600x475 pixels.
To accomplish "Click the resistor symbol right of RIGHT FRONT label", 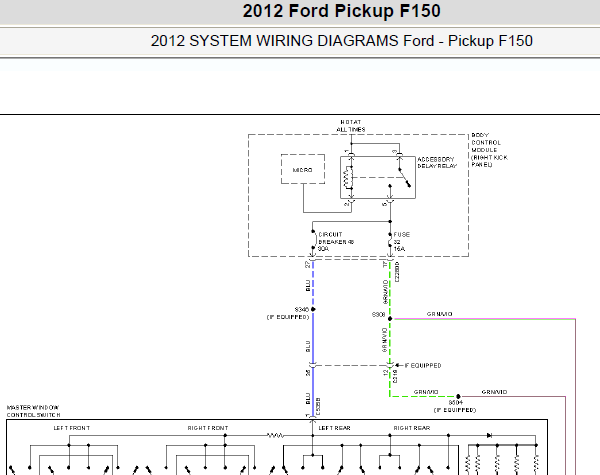I will [275, 435].
